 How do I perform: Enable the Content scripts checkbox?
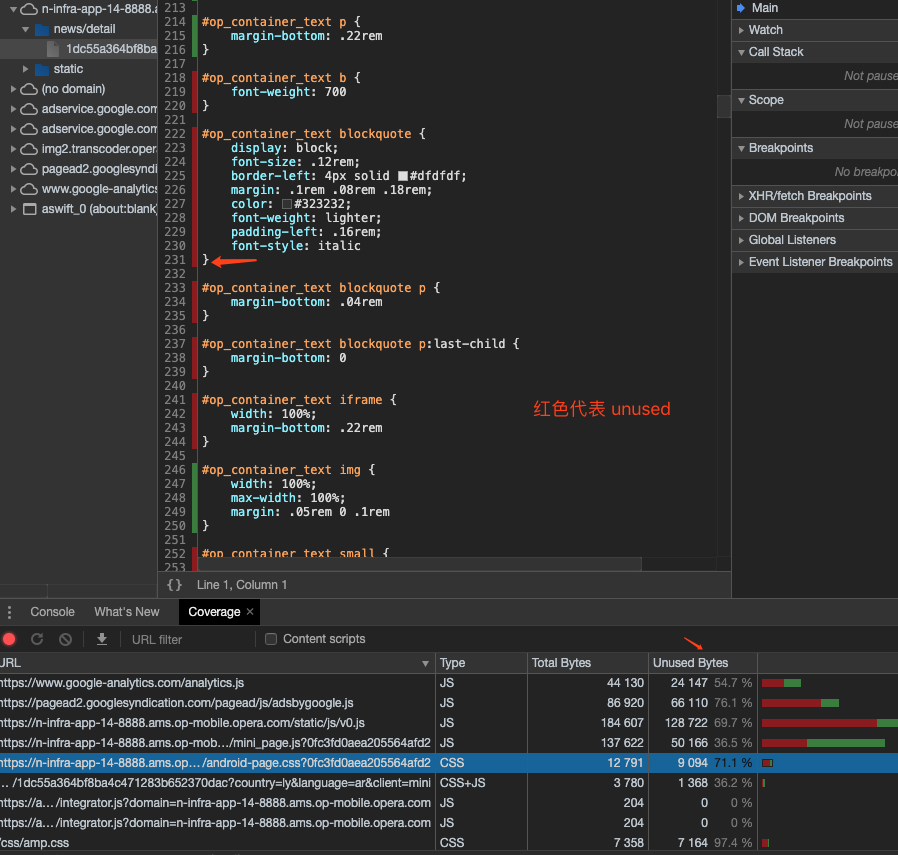(x=270, y=639)
